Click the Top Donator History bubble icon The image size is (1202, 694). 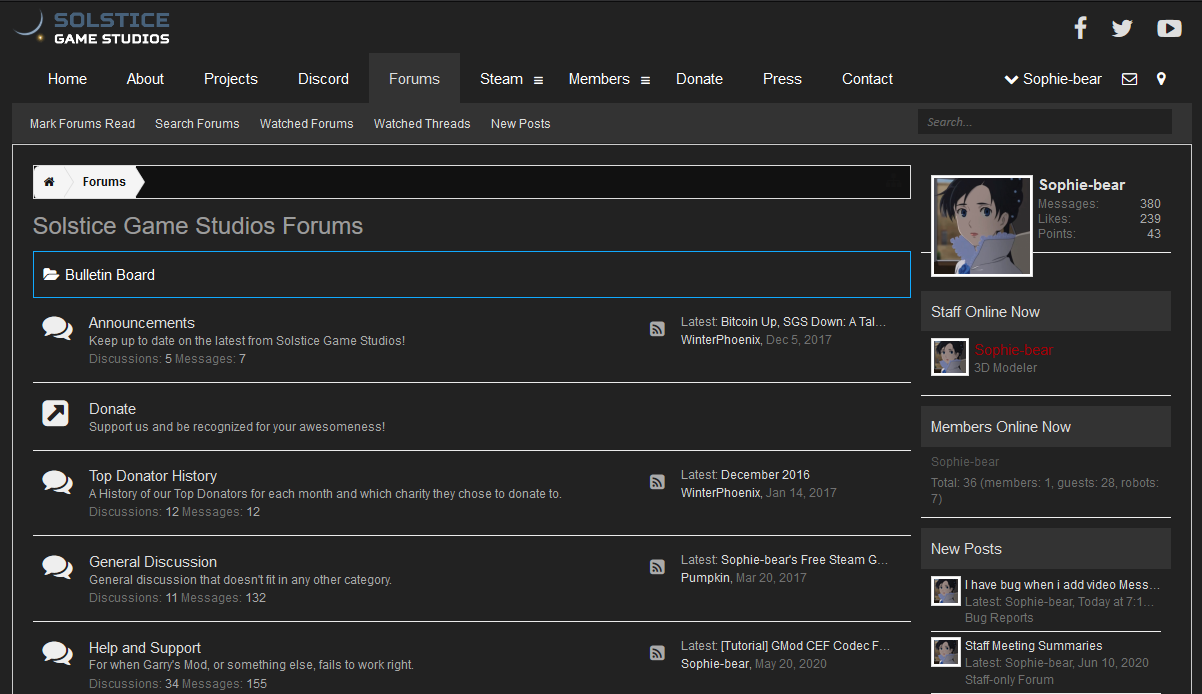(x=57, y=481)
